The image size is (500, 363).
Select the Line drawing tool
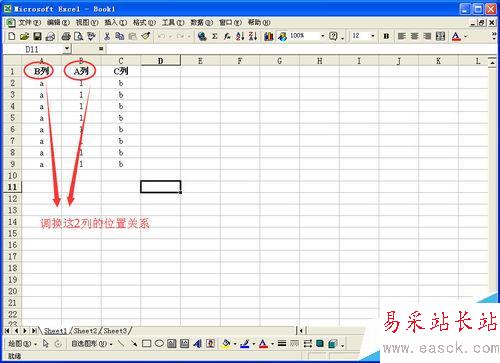121,343
